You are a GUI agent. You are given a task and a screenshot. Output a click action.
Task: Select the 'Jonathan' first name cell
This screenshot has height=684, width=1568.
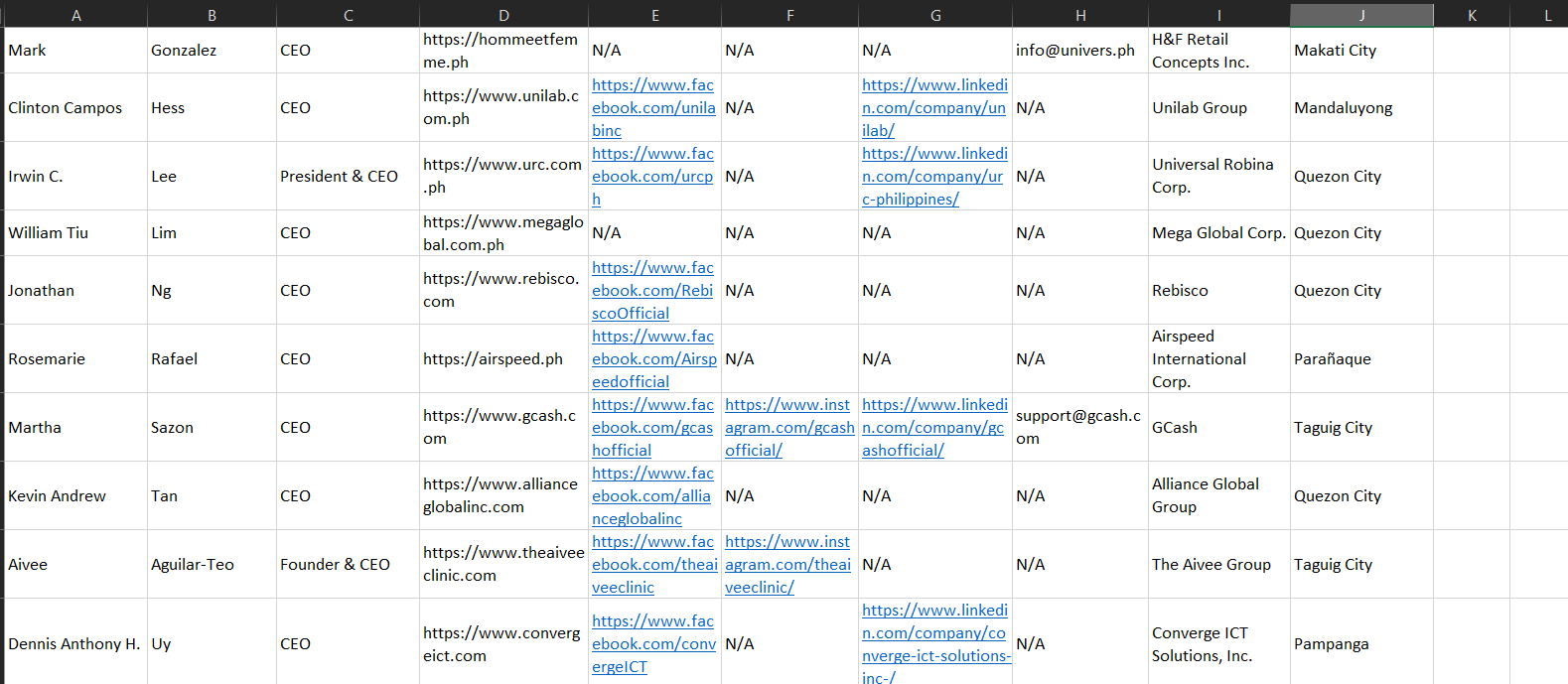(x=76, y=290)
